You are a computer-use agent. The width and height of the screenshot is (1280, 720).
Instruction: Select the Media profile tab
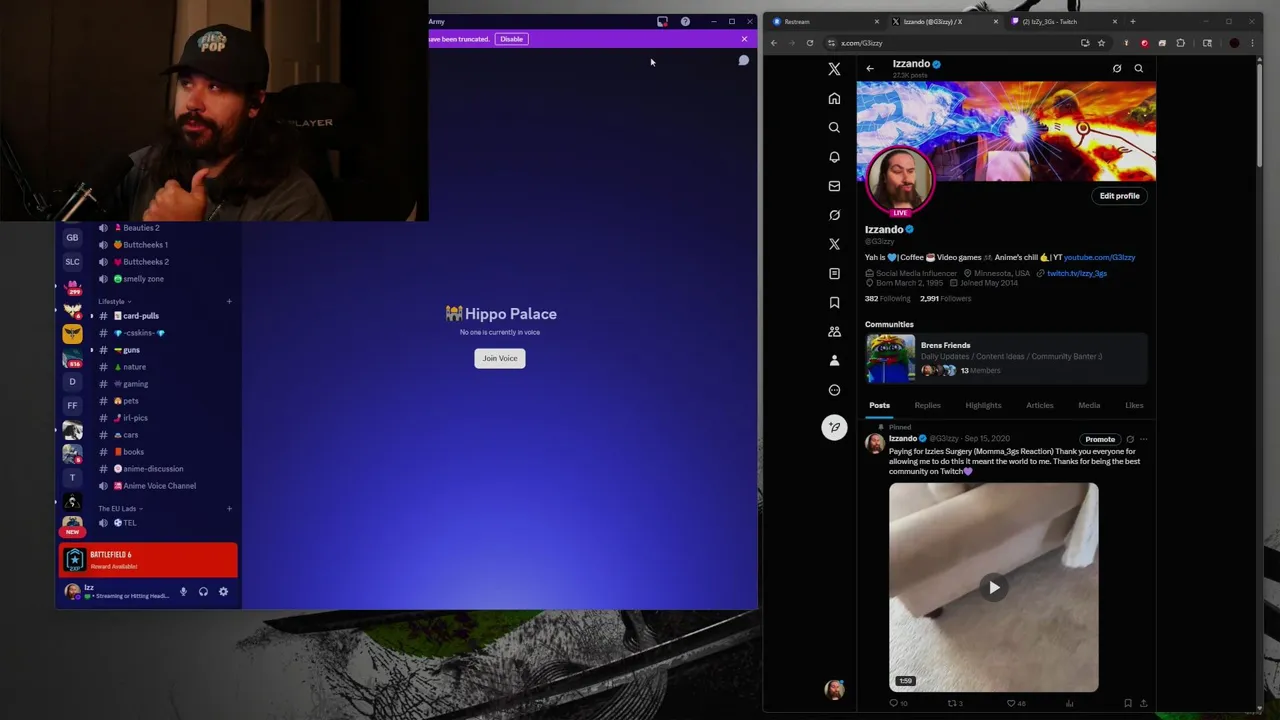(1089, 405)
